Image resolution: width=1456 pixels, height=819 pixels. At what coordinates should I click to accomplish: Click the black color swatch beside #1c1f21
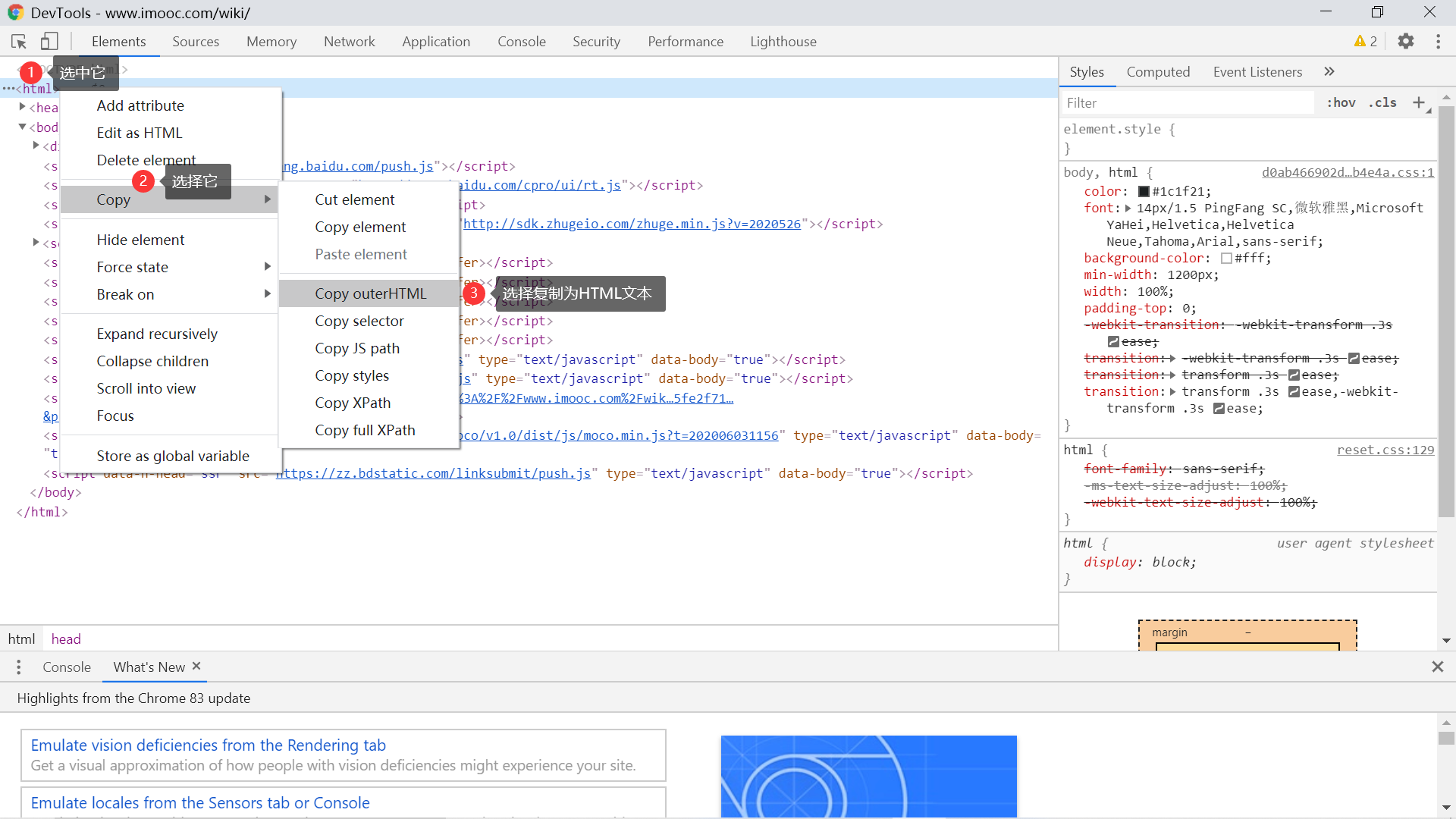point(1145,191)
